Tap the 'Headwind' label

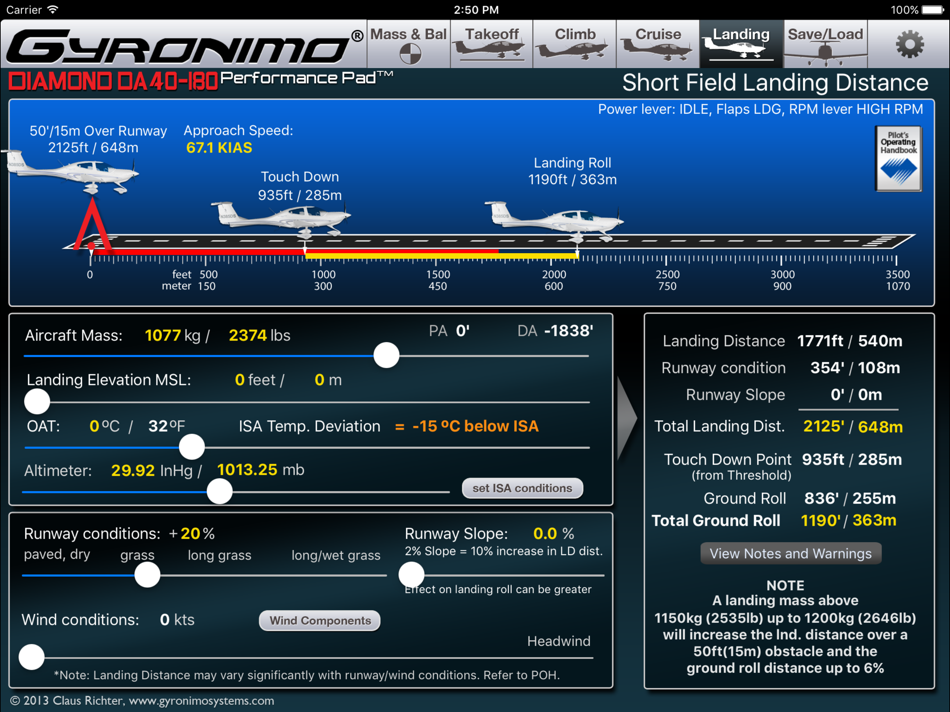pyautogui.click(x=559, y=641)
